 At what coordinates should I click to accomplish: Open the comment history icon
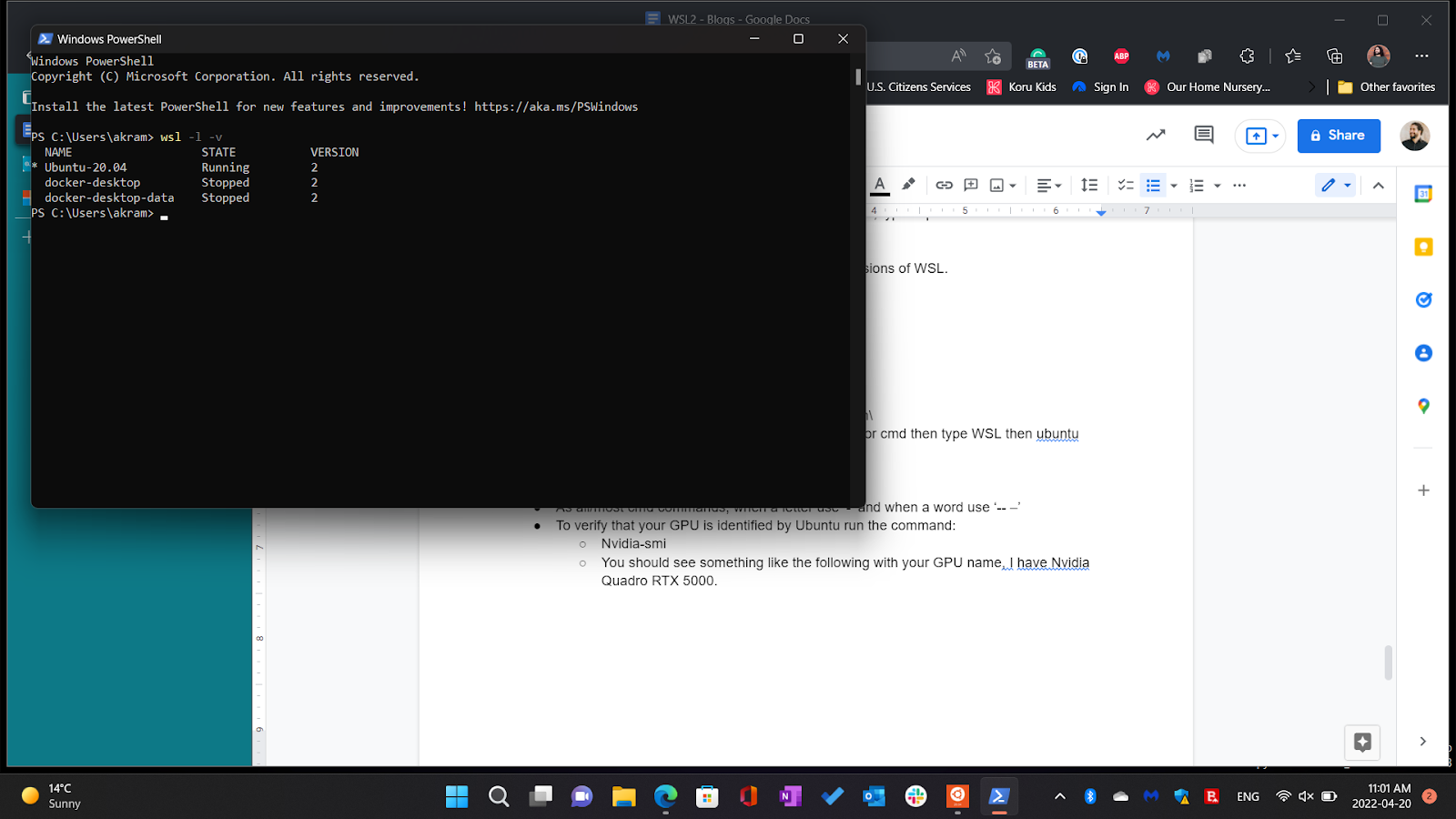click(1204, 136)
